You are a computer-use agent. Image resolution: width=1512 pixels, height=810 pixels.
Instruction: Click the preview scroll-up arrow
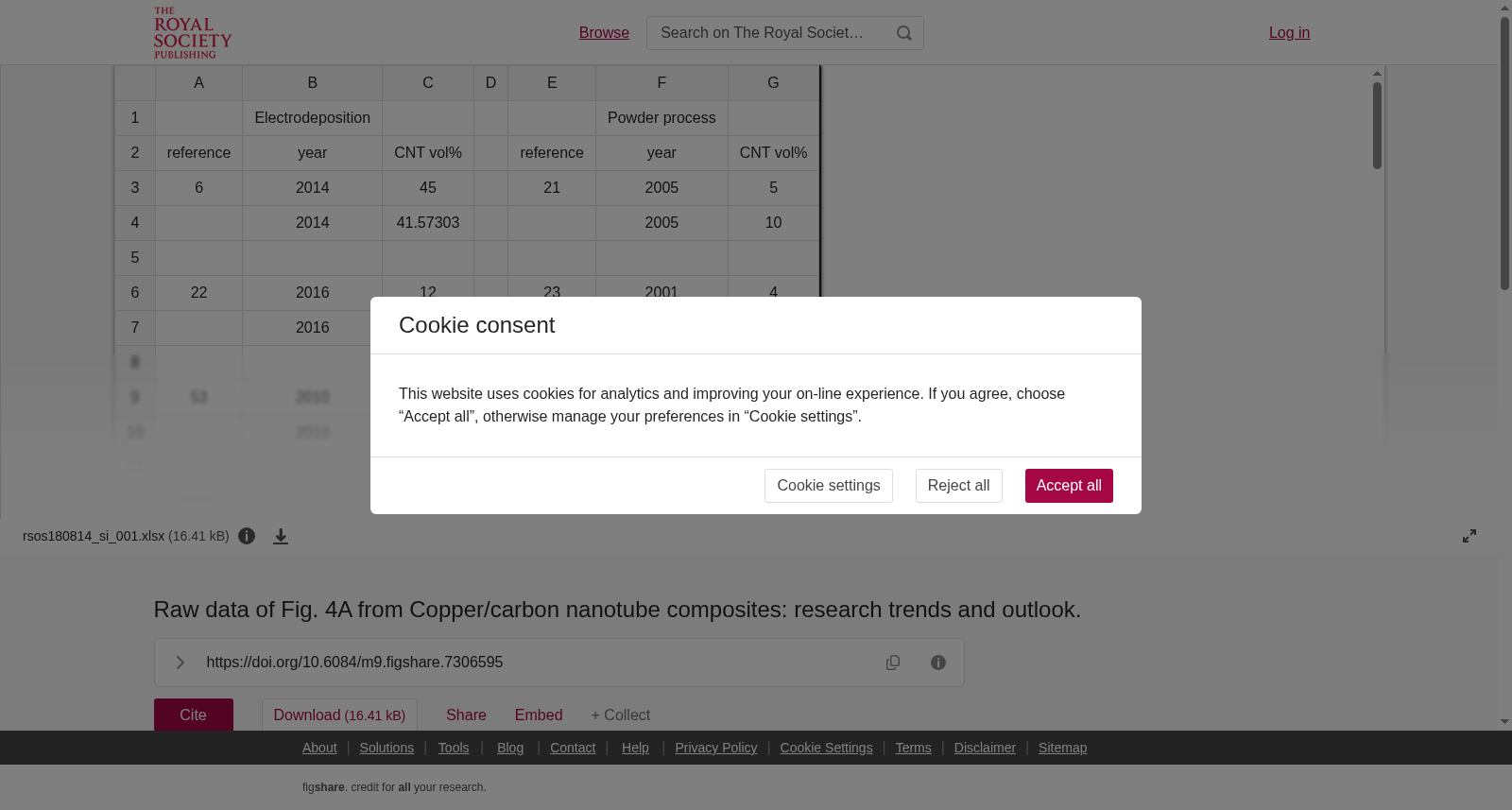tap(1378, 73)
